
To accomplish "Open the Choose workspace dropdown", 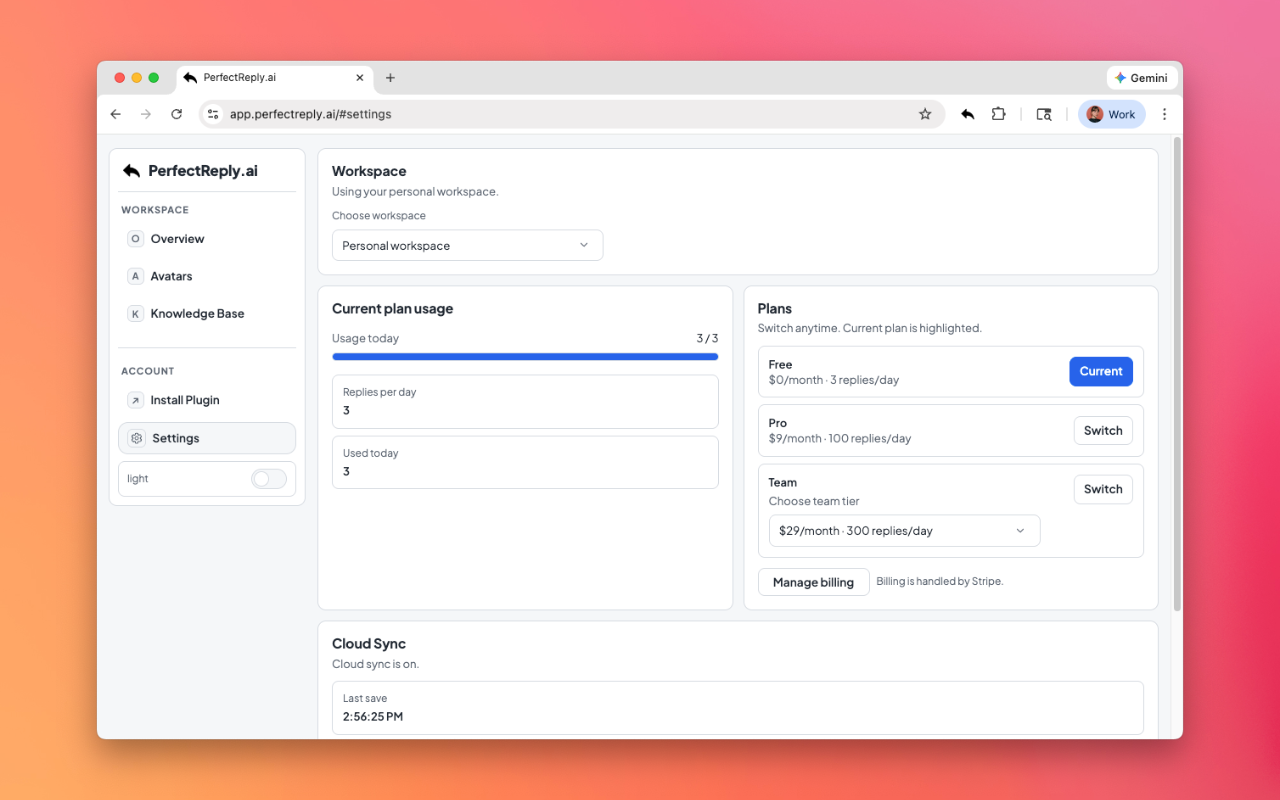I will 467,245.
